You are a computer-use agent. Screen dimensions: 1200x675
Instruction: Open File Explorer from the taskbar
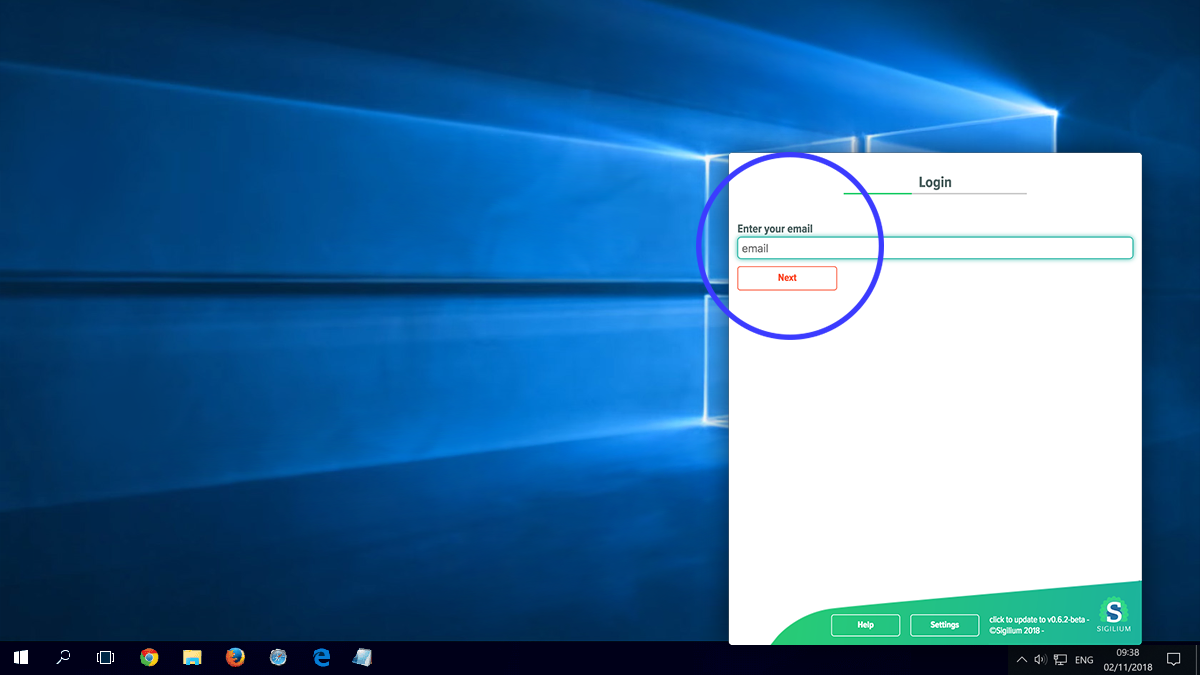tap(193, 658)
